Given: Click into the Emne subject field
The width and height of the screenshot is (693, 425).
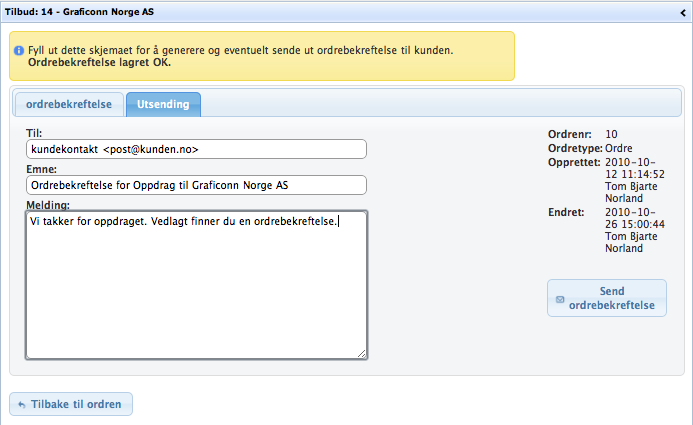Looking at the screenshot, I should 196,185.
